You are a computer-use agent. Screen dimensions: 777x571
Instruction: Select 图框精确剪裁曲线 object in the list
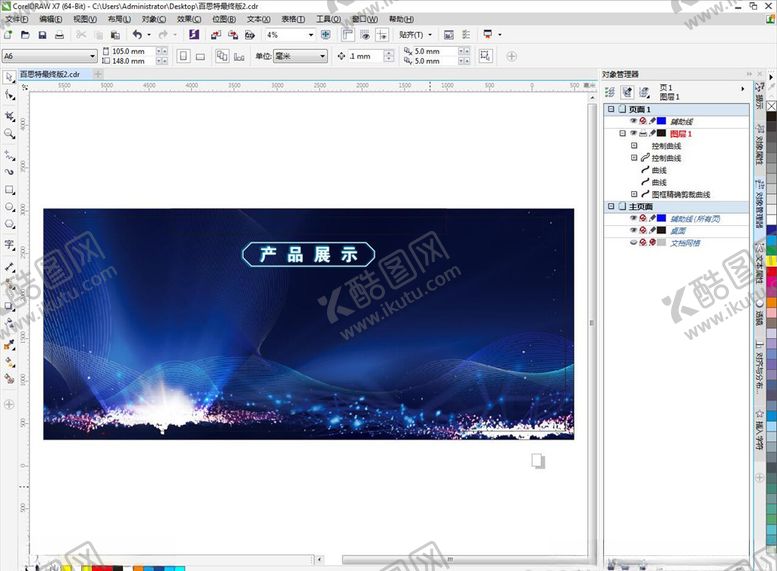680,195
